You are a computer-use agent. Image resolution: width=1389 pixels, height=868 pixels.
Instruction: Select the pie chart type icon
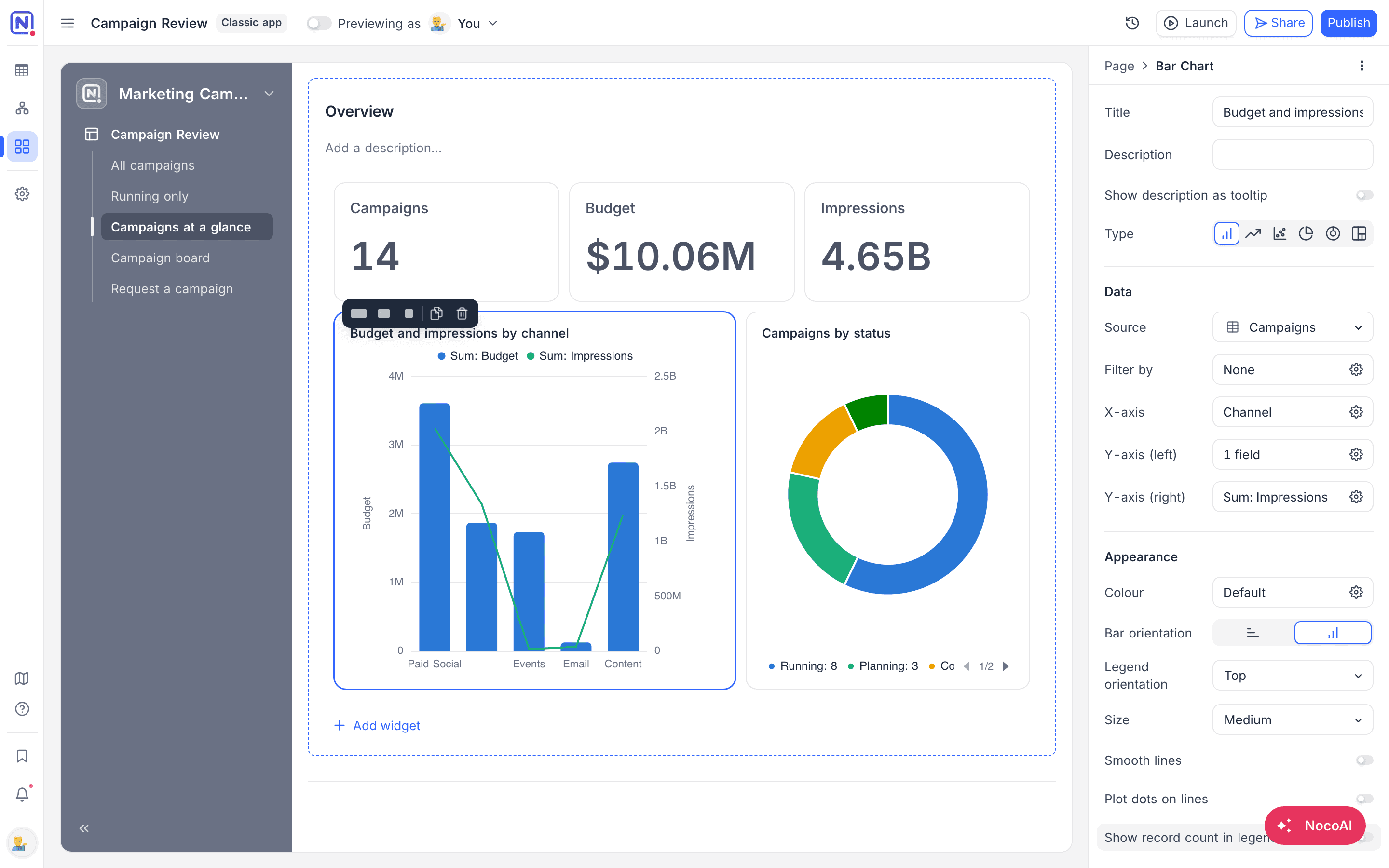pos(1306,234)
